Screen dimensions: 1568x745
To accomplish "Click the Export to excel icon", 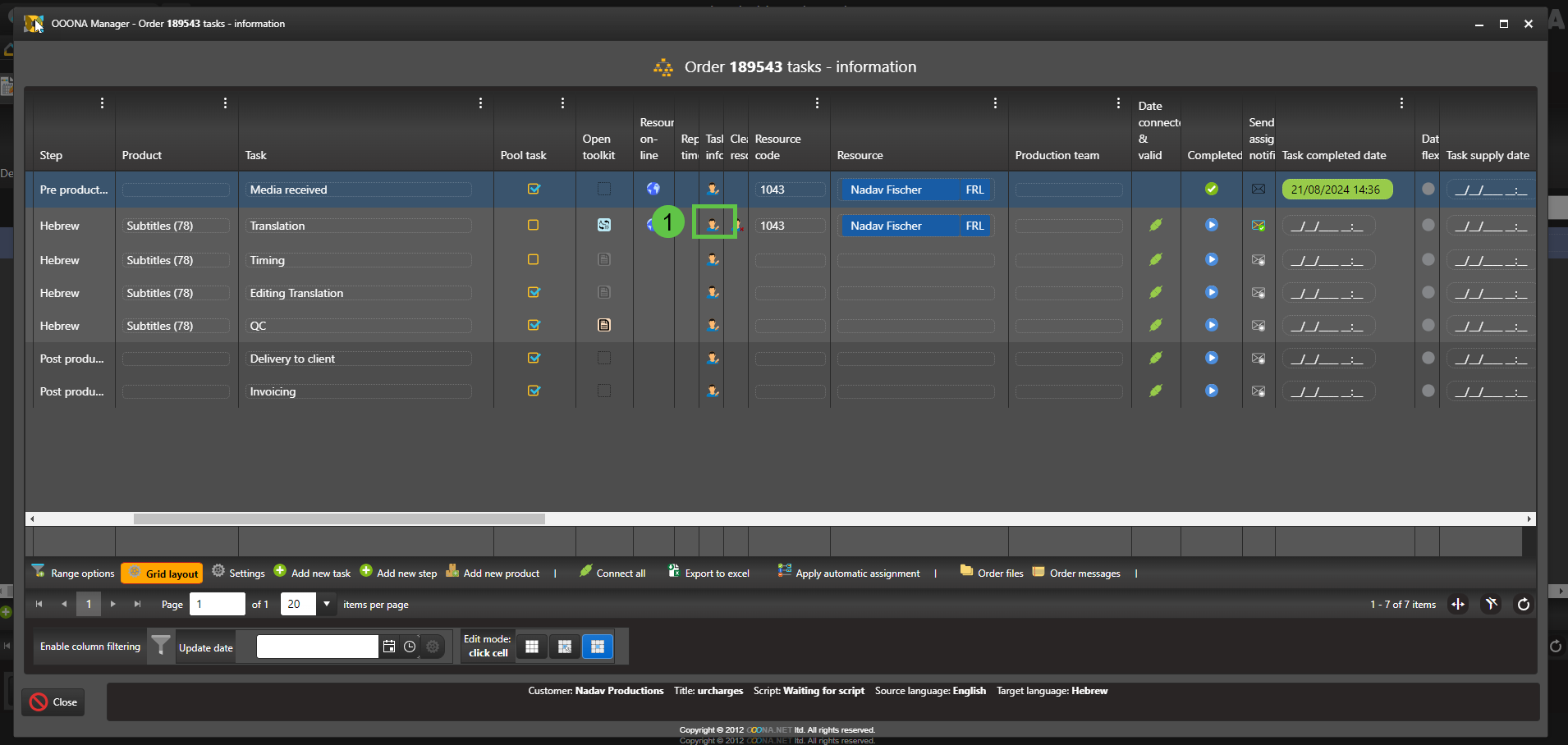I will (674, 572).
